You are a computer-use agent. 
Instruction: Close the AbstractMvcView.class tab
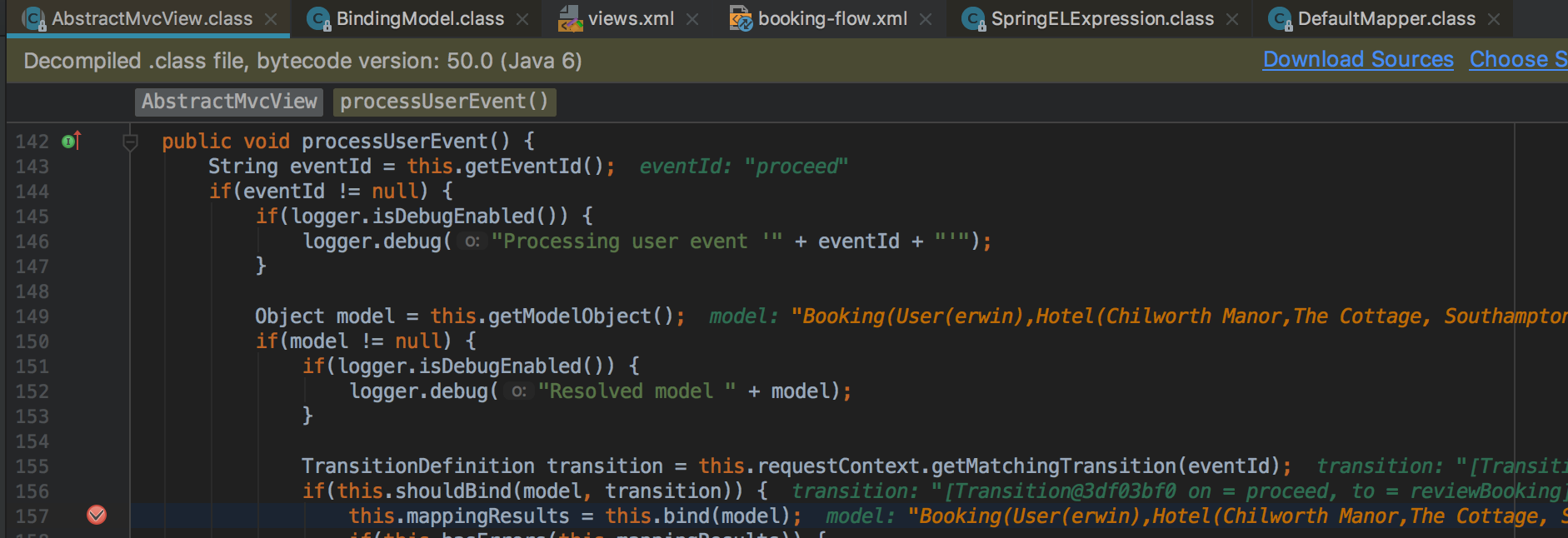point(271,19)
